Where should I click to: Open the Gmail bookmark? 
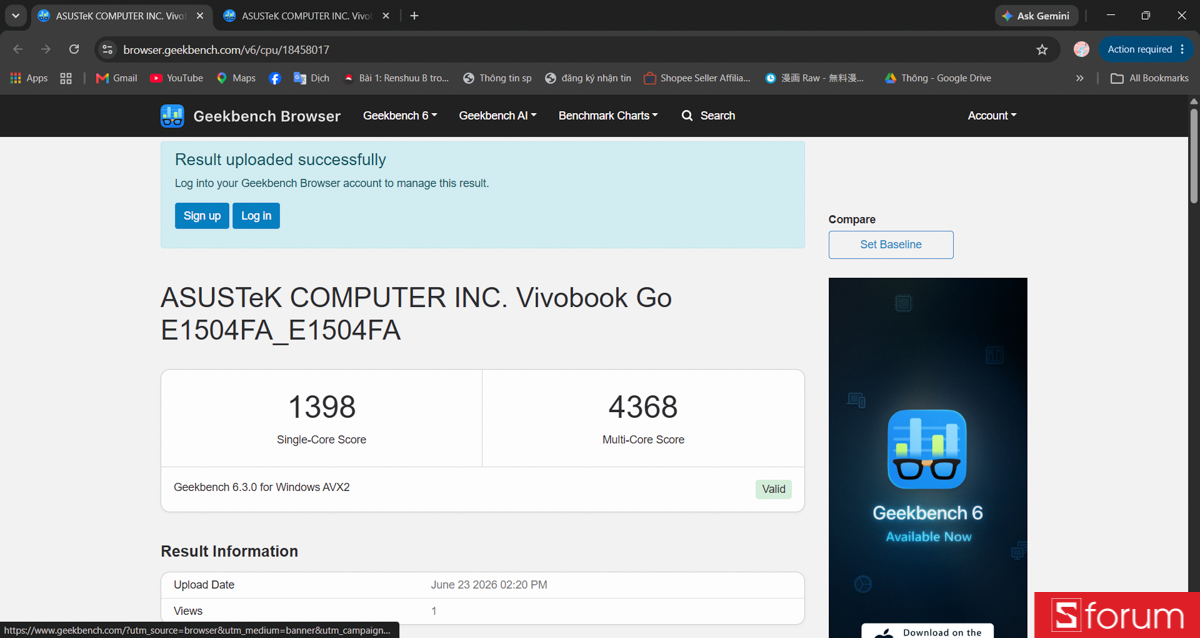click(x=116, y=78)
